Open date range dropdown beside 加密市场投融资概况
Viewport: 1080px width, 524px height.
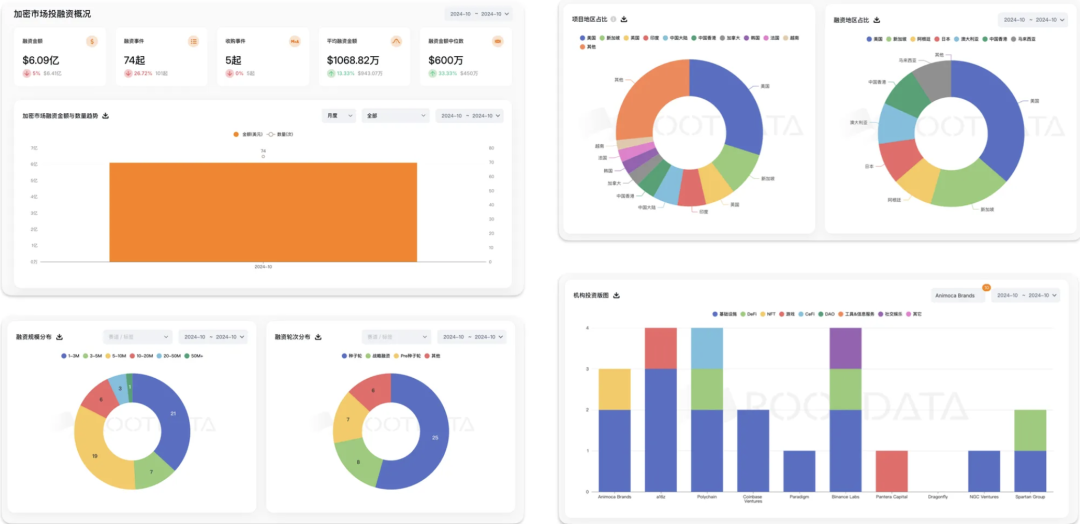click(x=478, y=13)
